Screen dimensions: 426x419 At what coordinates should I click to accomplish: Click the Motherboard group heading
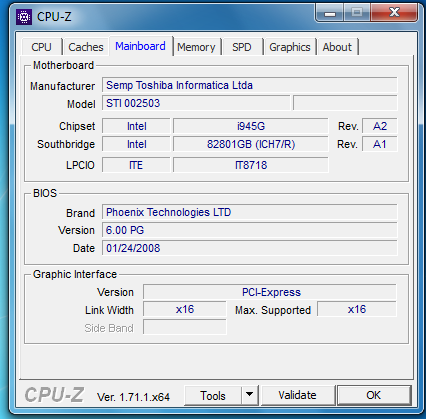[x=63, y=65]
